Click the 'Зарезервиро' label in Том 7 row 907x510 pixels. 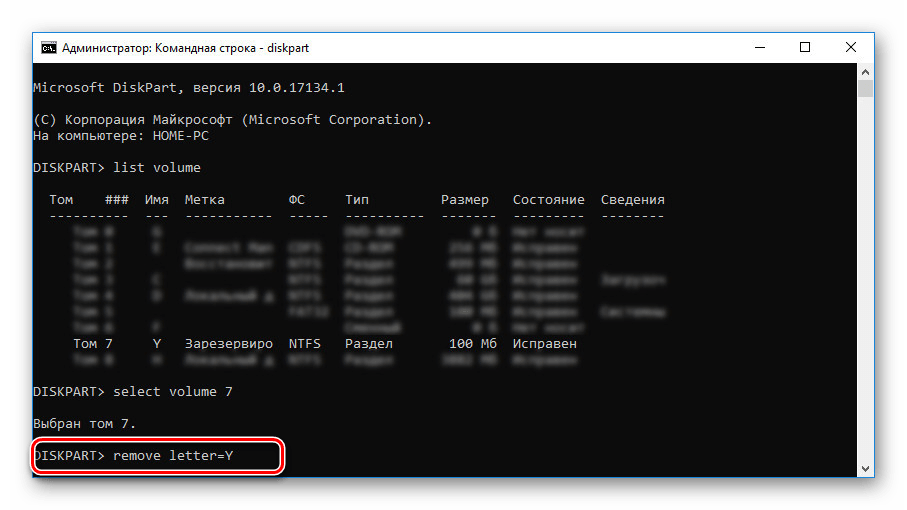point(228,344)
